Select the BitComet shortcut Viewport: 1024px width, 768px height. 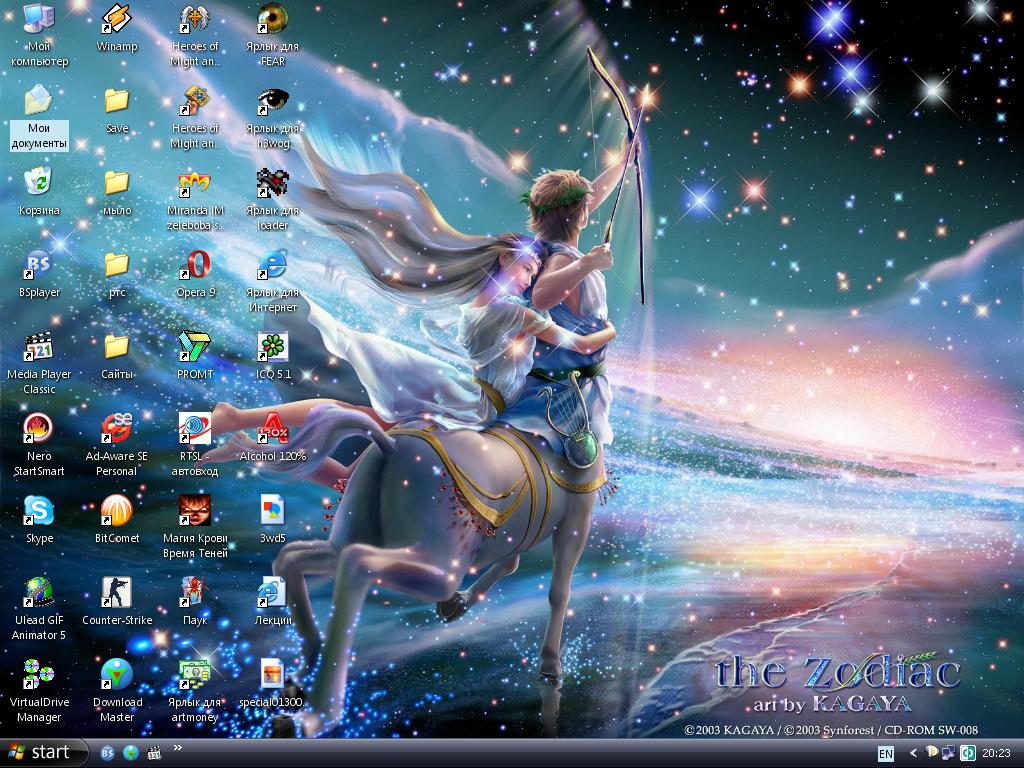117,520
